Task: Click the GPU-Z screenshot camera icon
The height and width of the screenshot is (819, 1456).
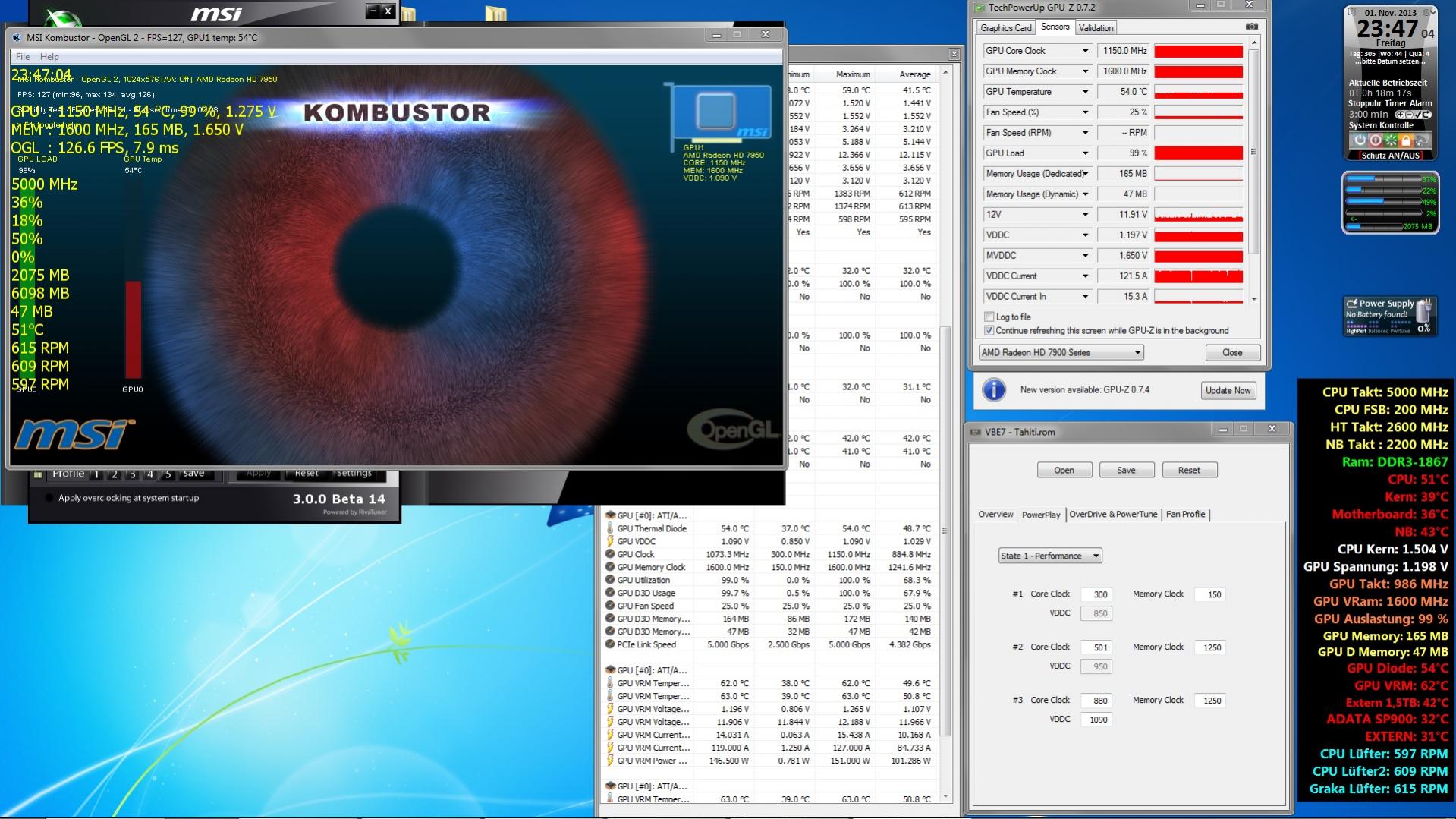Action: point(1251,27)
